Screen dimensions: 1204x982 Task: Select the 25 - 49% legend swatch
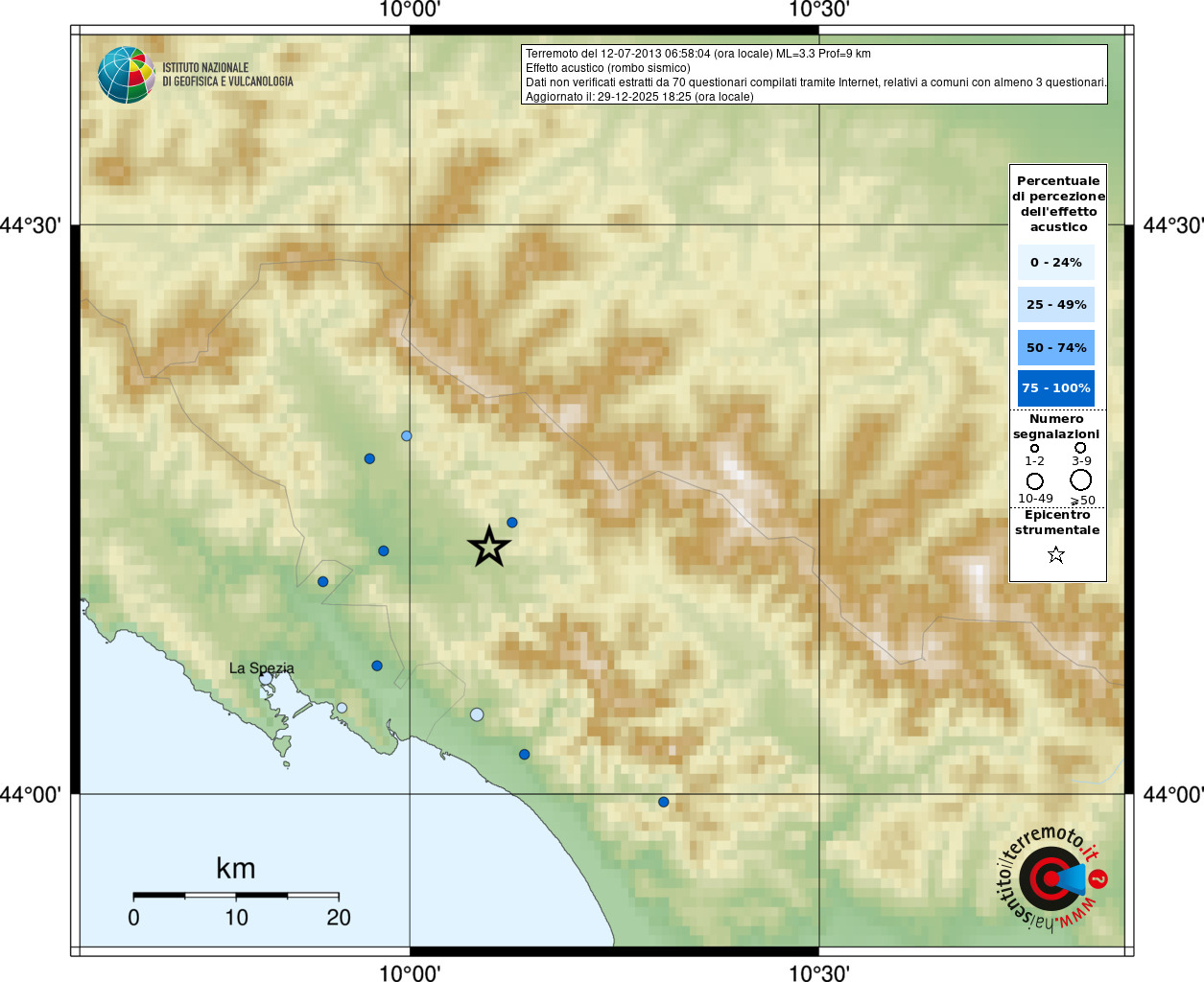pyautogui.click(x=1056, y=304)
